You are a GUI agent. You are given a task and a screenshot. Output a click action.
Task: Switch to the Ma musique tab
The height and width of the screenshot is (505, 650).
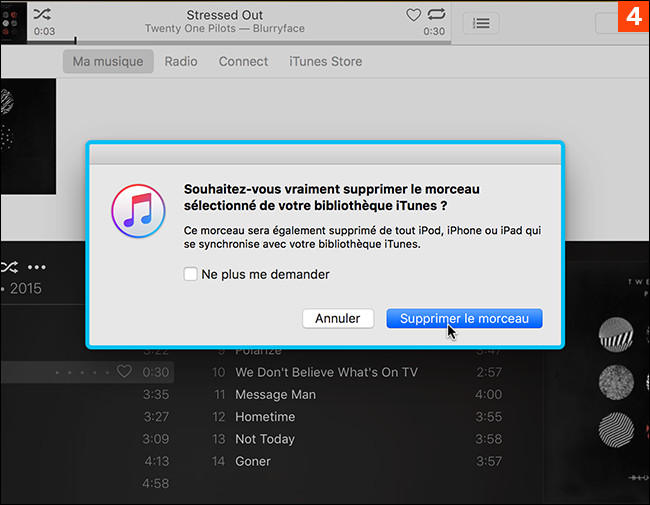point(108,61)
